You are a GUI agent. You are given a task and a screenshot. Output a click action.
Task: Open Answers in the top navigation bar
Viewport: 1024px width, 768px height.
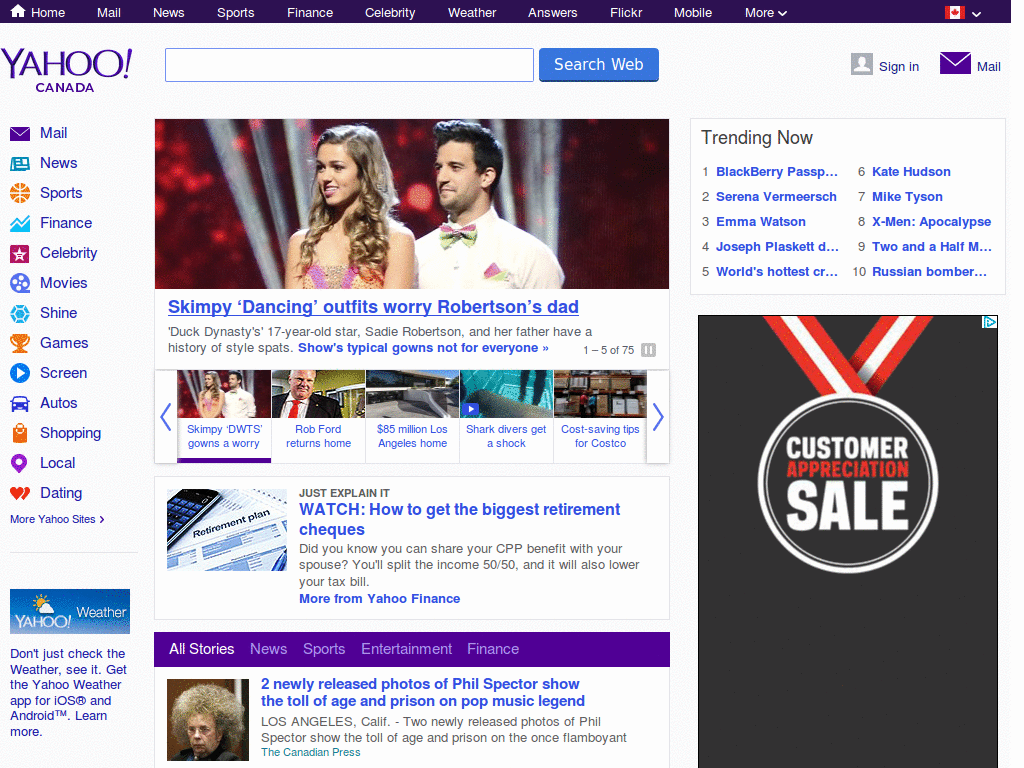click(552, 12)
